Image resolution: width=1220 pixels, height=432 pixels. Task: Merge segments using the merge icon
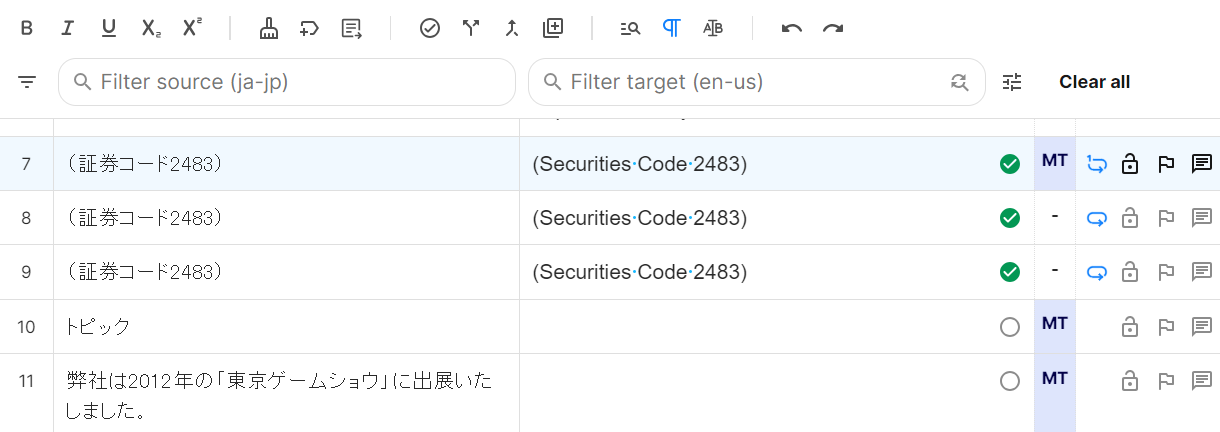(512, 28)
